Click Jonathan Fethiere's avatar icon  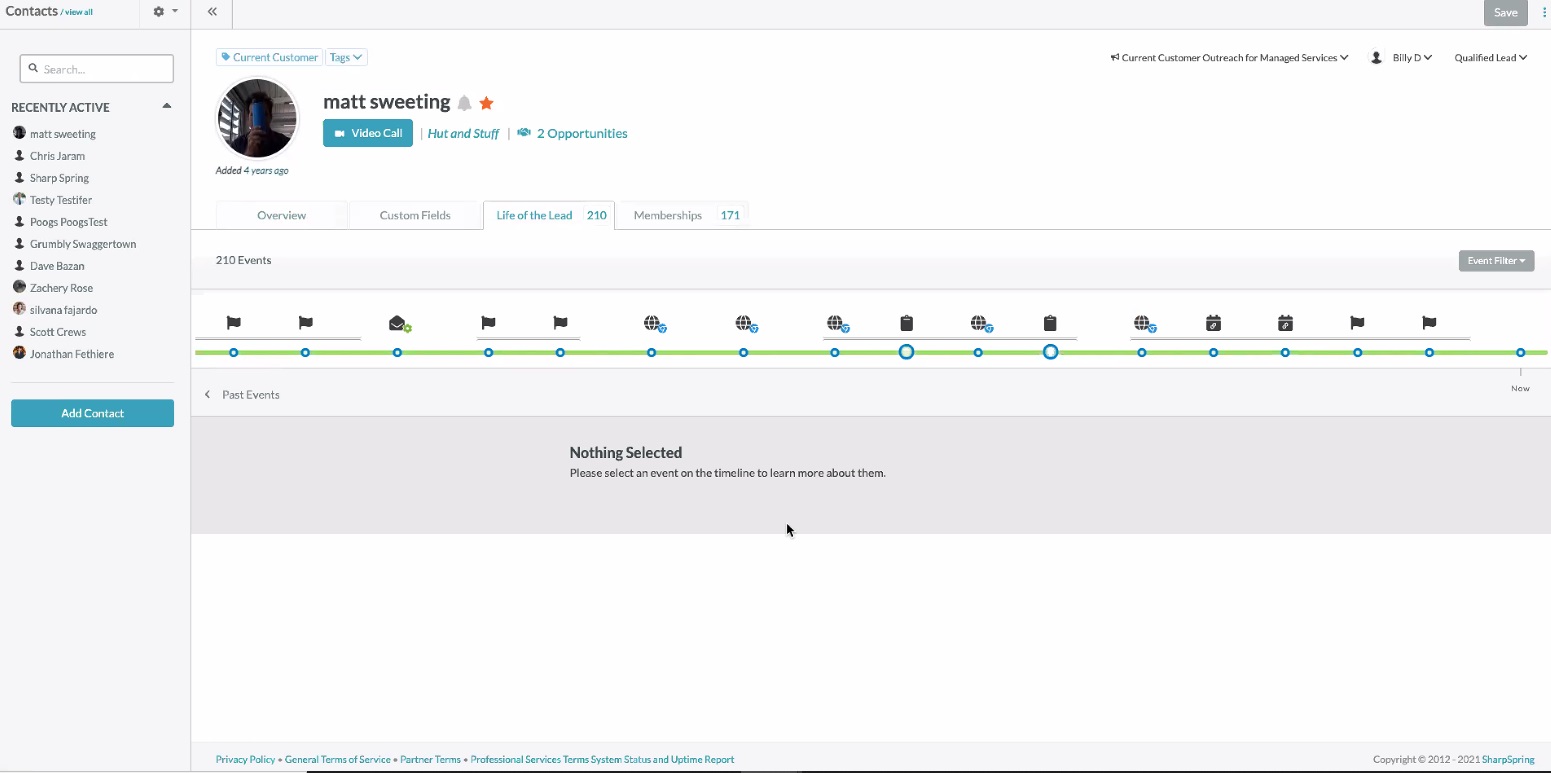(x=19, y=353)
